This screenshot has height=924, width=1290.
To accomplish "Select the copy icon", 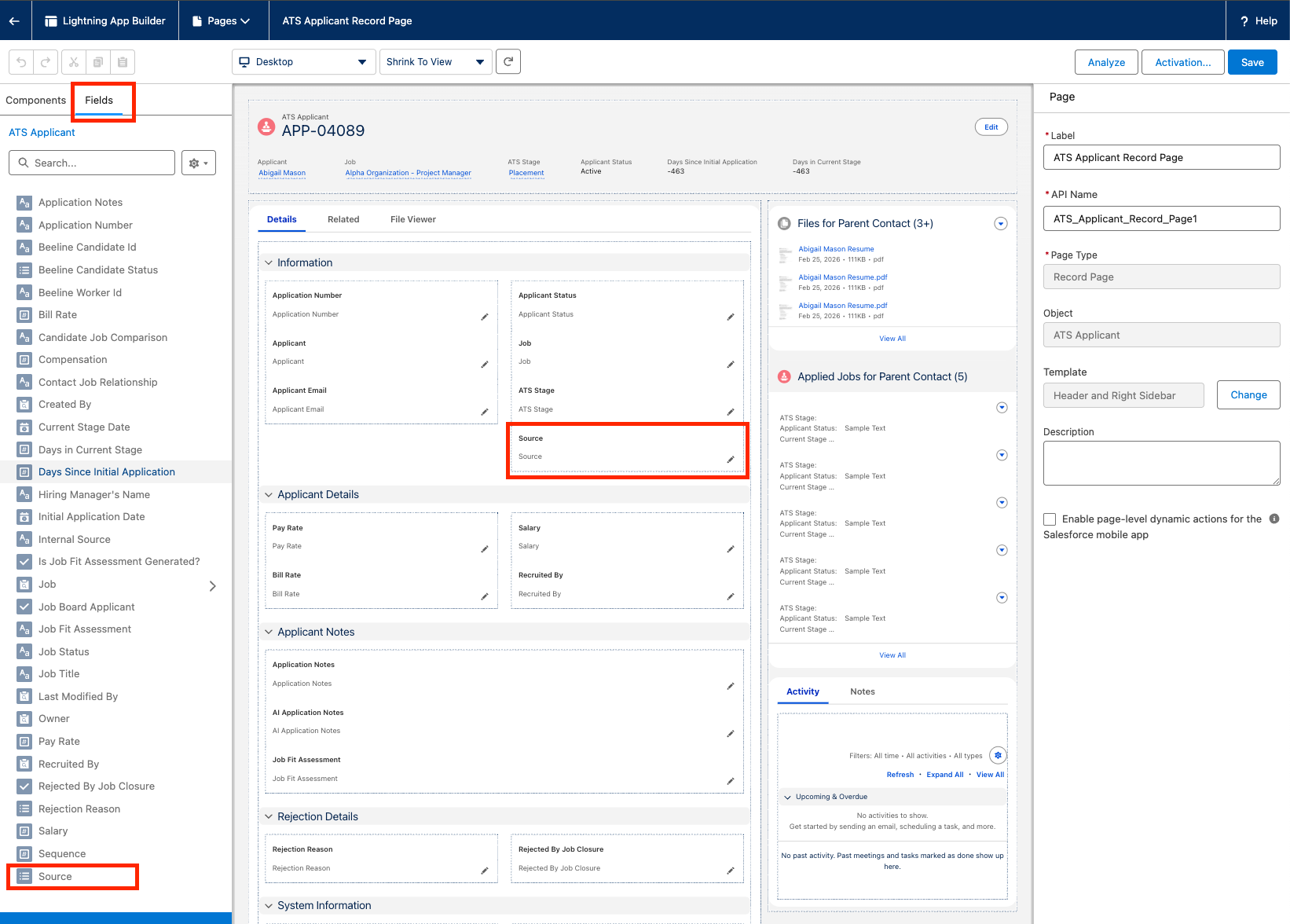I will tap(97, 61).
